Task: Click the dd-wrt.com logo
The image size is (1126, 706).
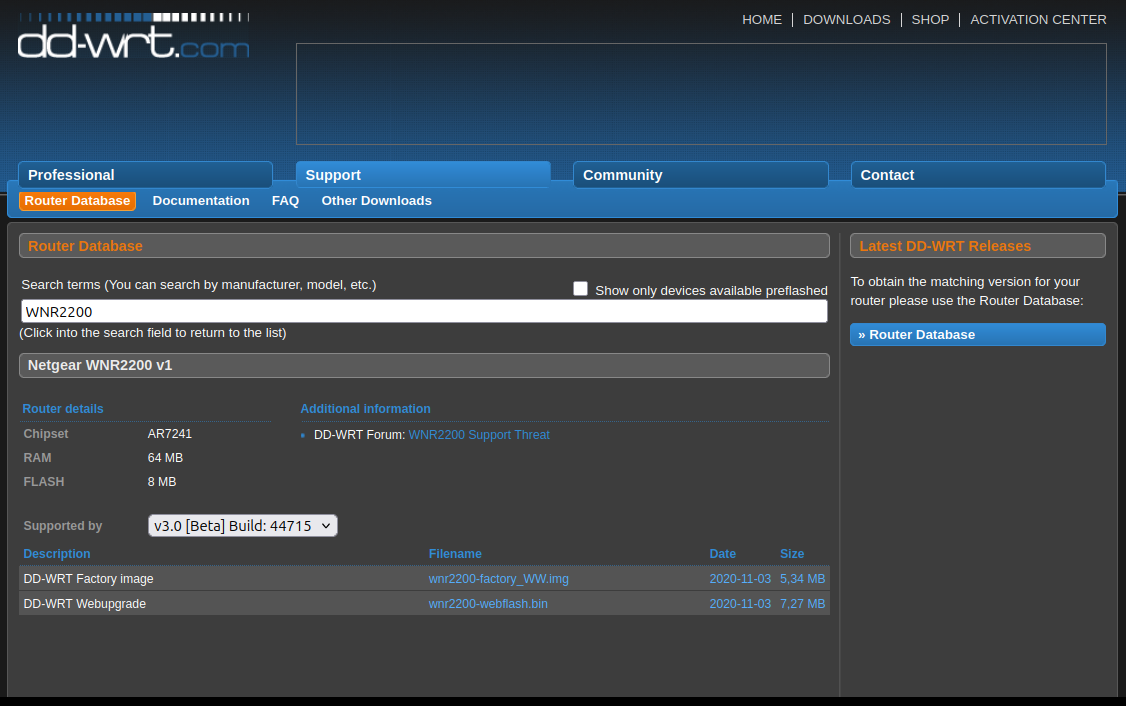Action: 134,36
